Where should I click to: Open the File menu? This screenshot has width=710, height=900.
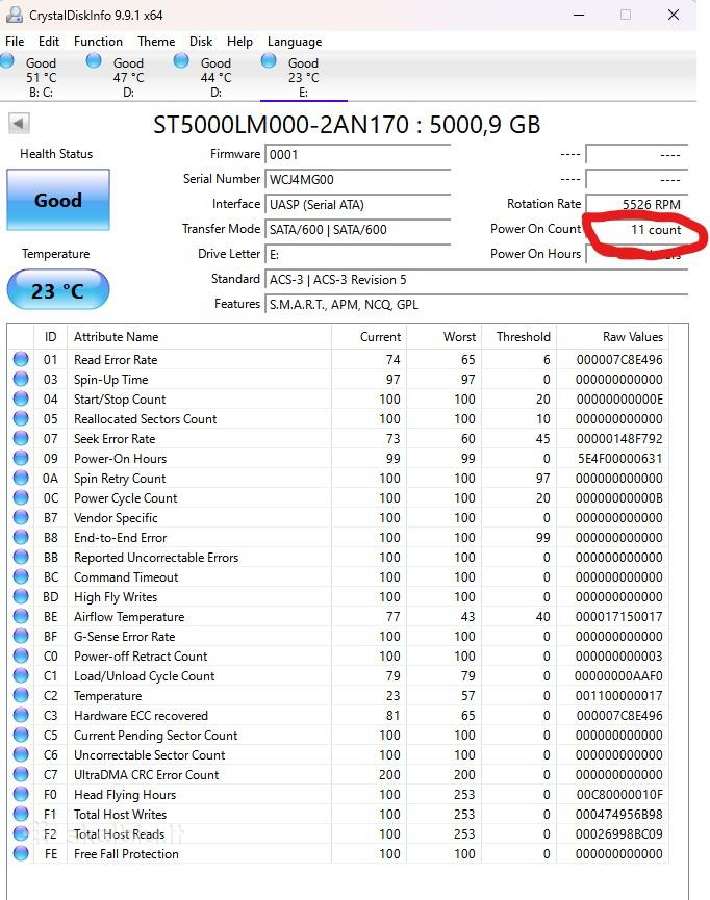pyautogui.click(x=14, y=41)
